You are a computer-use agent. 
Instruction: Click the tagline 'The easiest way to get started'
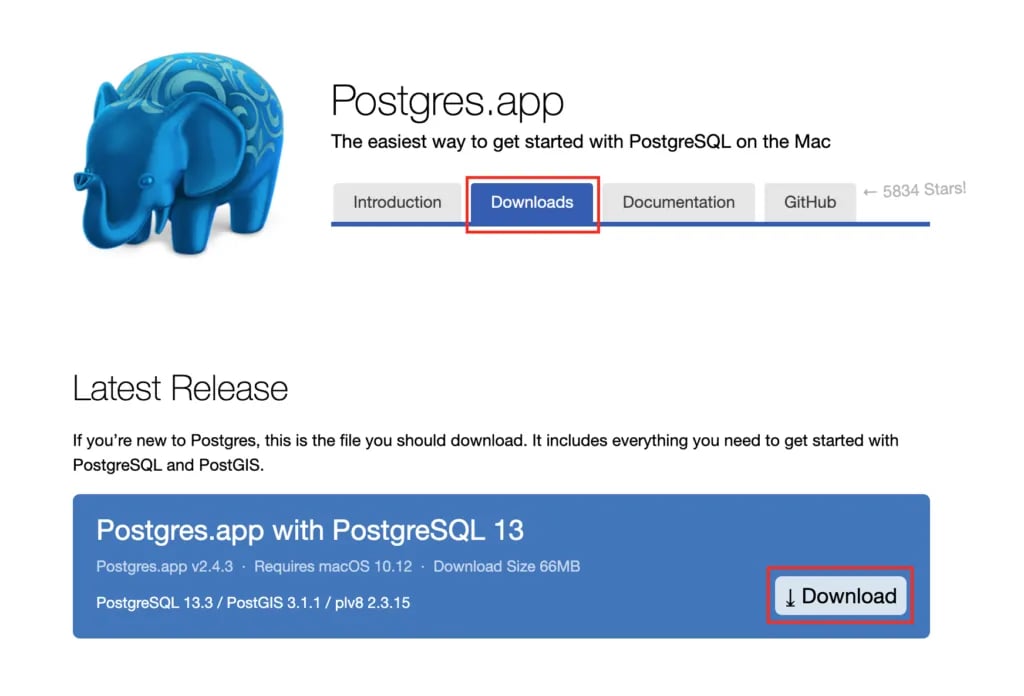[x=581, y=142]
